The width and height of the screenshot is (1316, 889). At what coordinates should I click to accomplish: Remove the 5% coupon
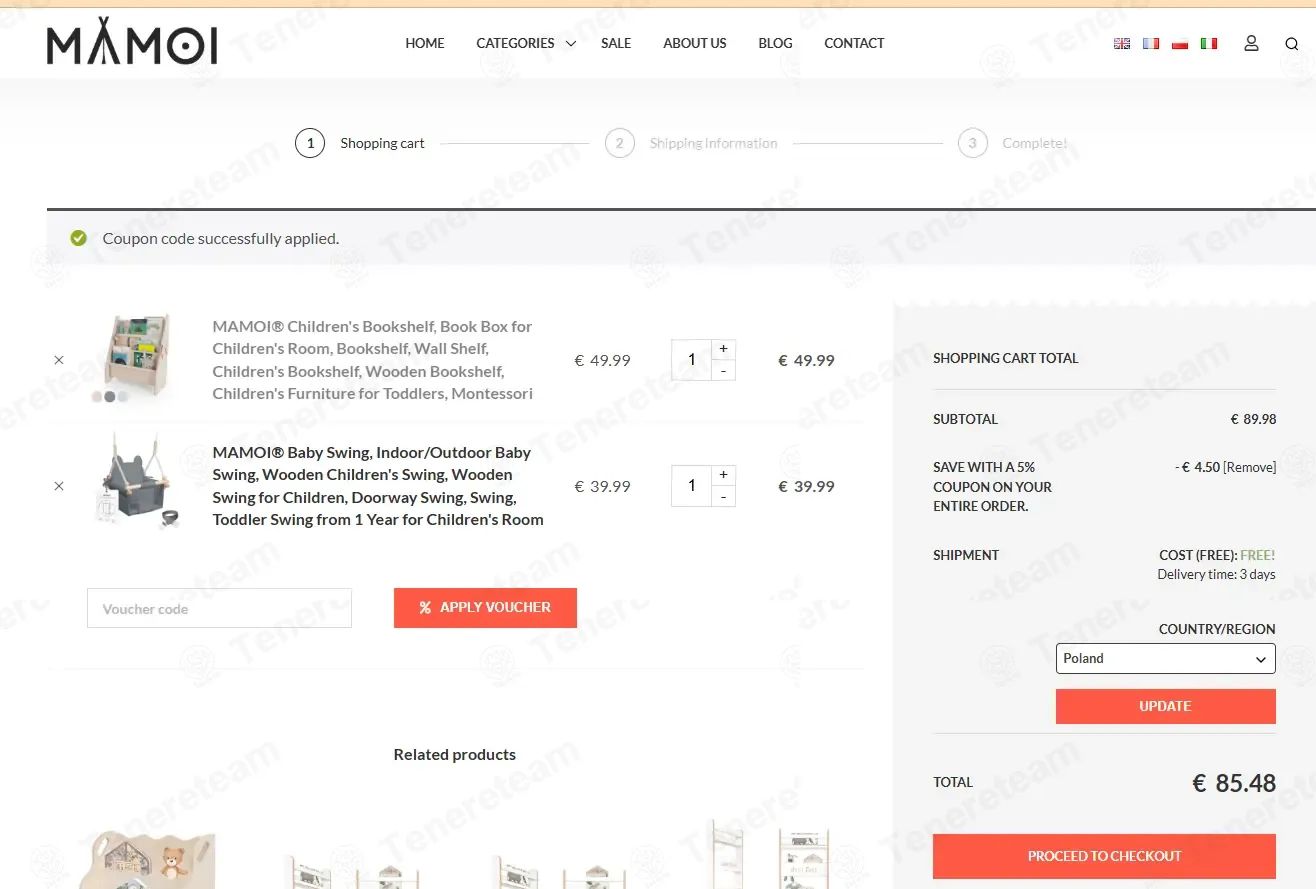1249,467
